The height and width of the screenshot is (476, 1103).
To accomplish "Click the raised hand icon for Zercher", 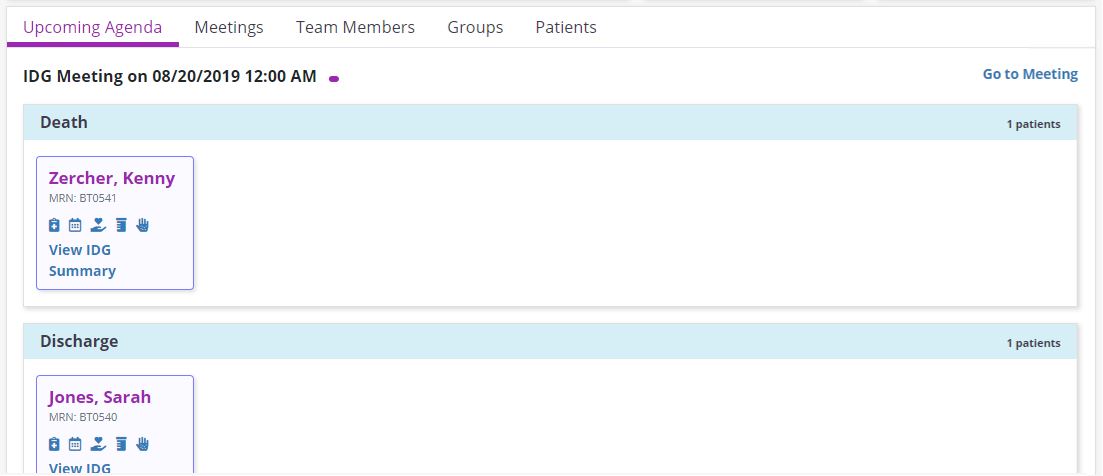I will (142, 225).
